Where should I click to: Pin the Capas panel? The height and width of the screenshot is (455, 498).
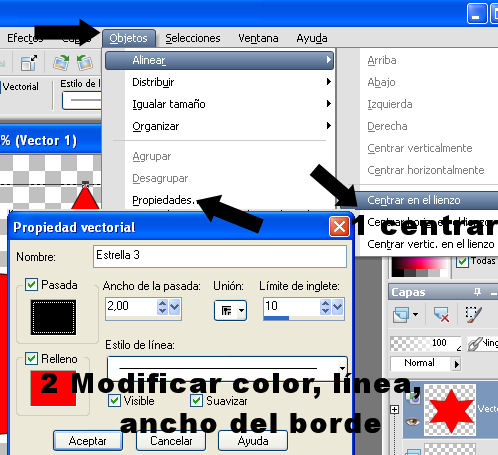click(x=478, y=292)
